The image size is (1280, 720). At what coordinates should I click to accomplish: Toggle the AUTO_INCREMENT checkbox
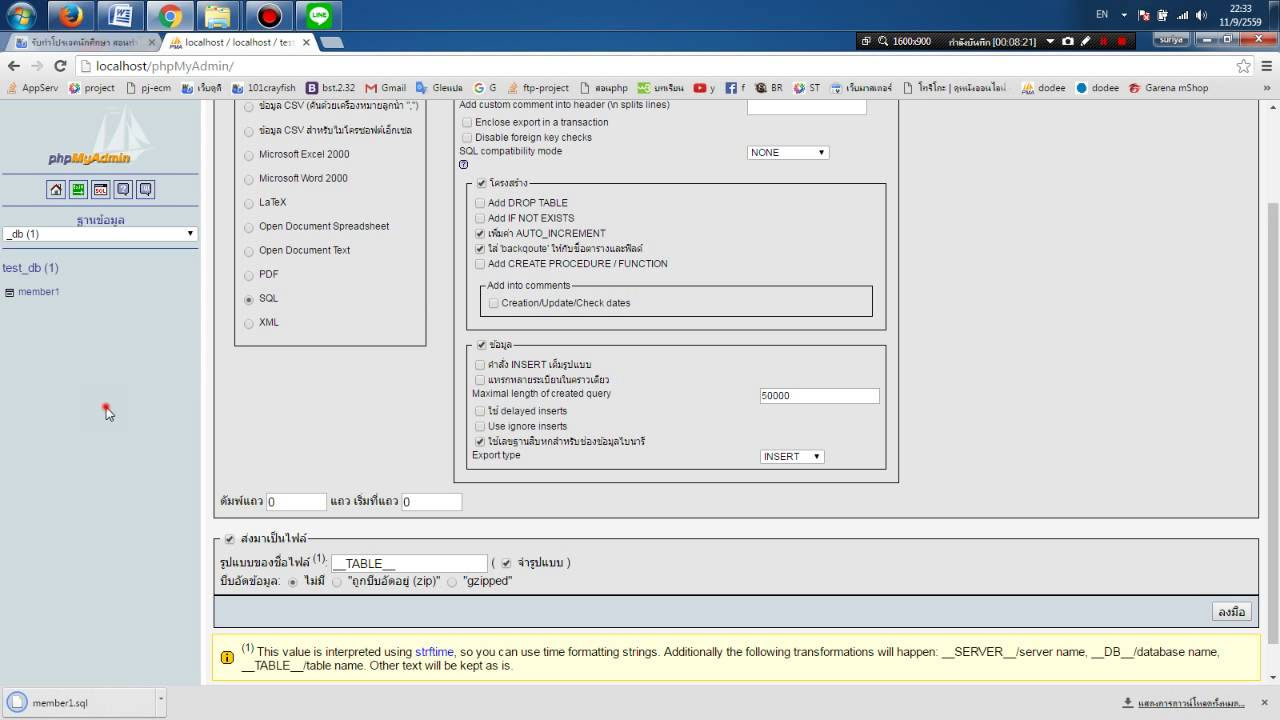coord(480,233)
